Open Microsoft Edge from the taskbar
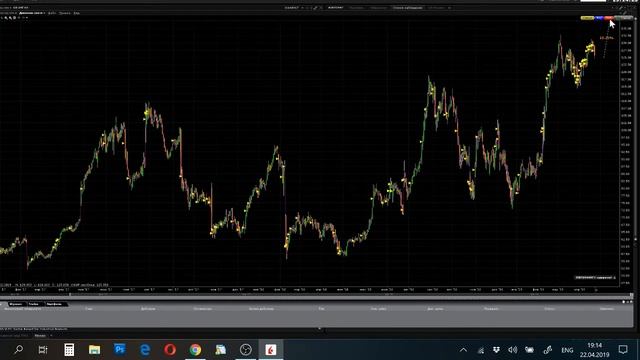 tap(145, 350)
